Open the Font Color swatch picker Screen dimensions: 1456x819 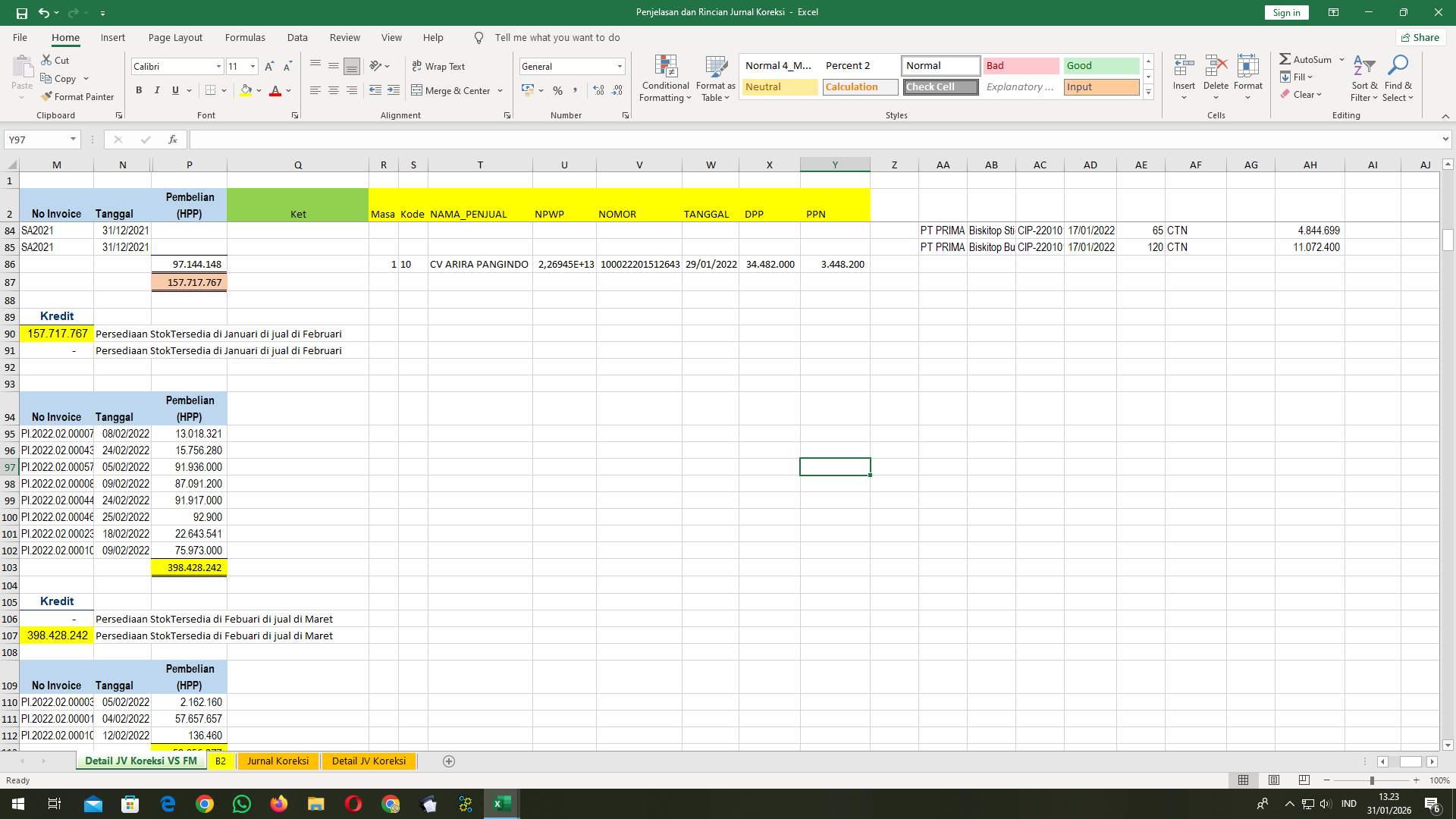point(287,90)
